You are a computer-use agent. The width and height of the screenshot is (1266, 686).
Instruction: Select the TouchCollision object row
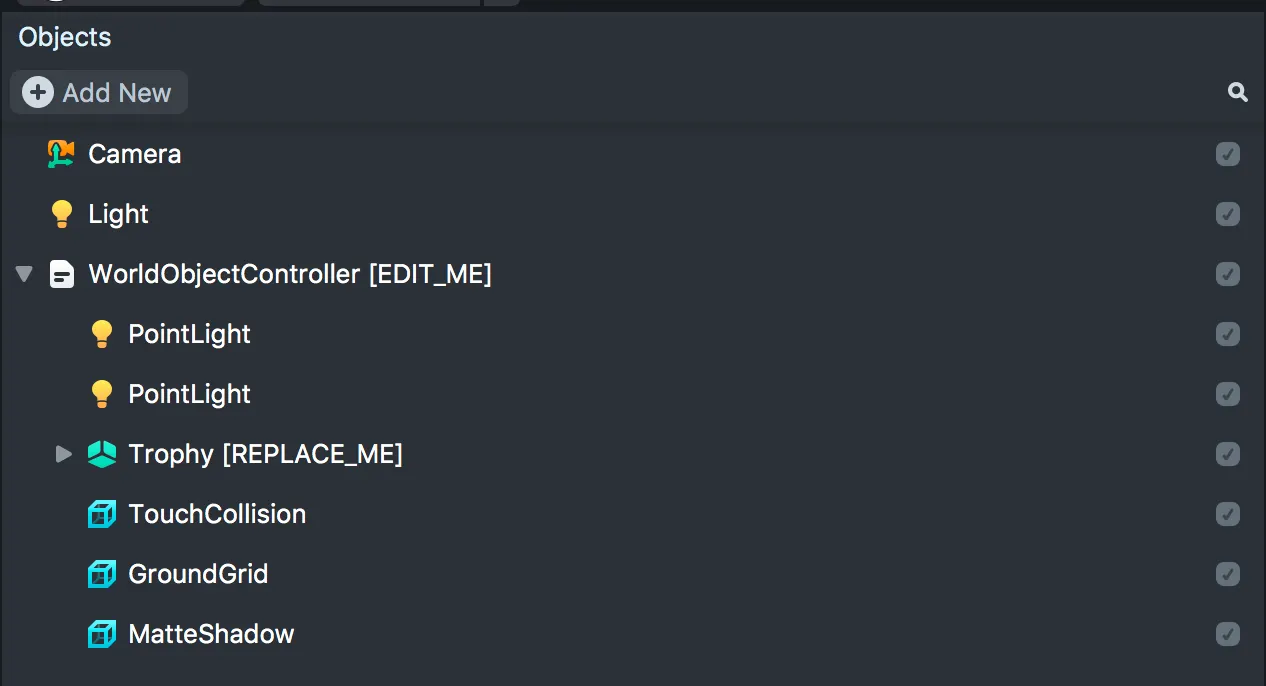click(217, 514)
